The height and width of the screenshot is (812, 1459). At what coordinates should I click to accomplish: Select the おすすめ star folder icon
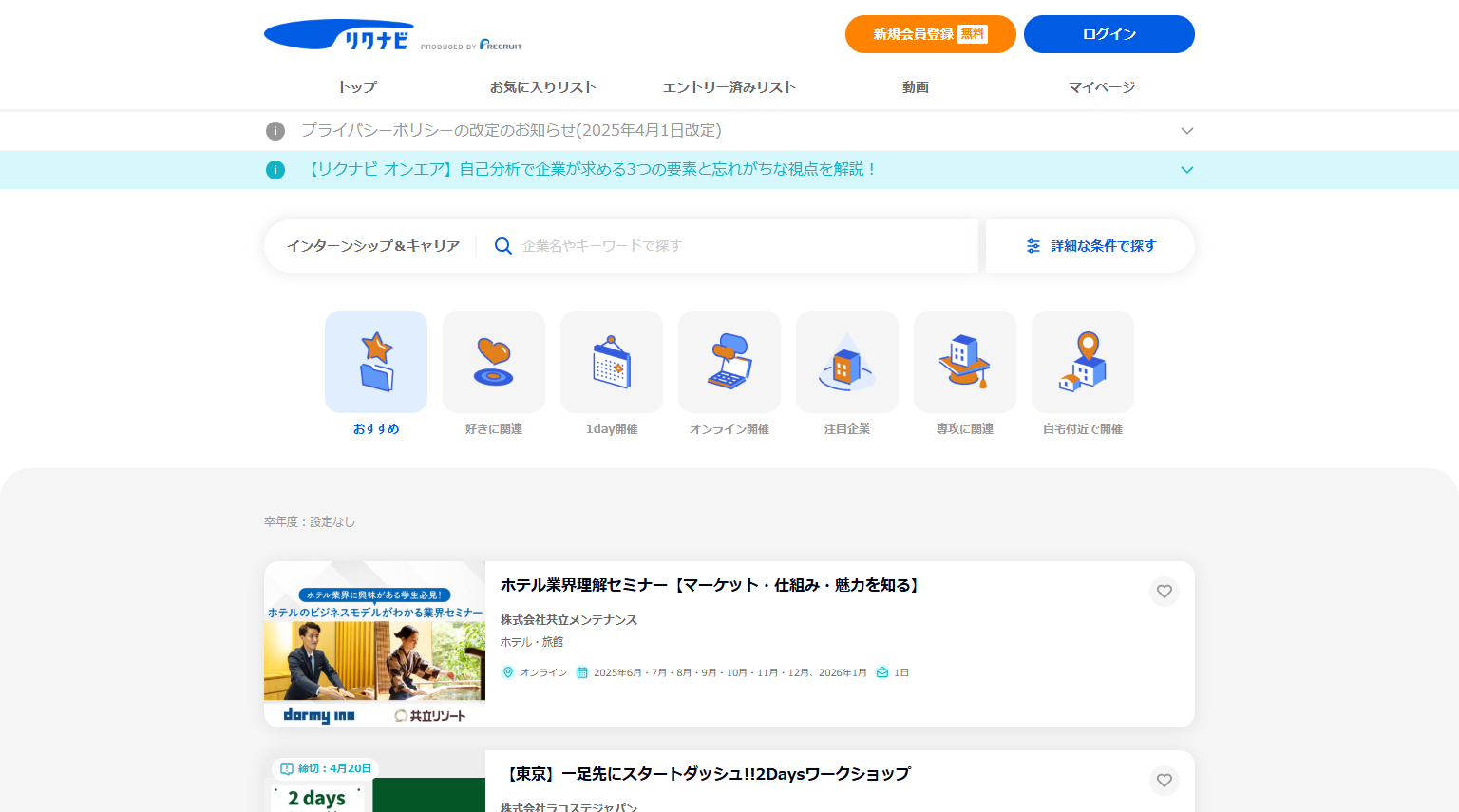(376, 362)
